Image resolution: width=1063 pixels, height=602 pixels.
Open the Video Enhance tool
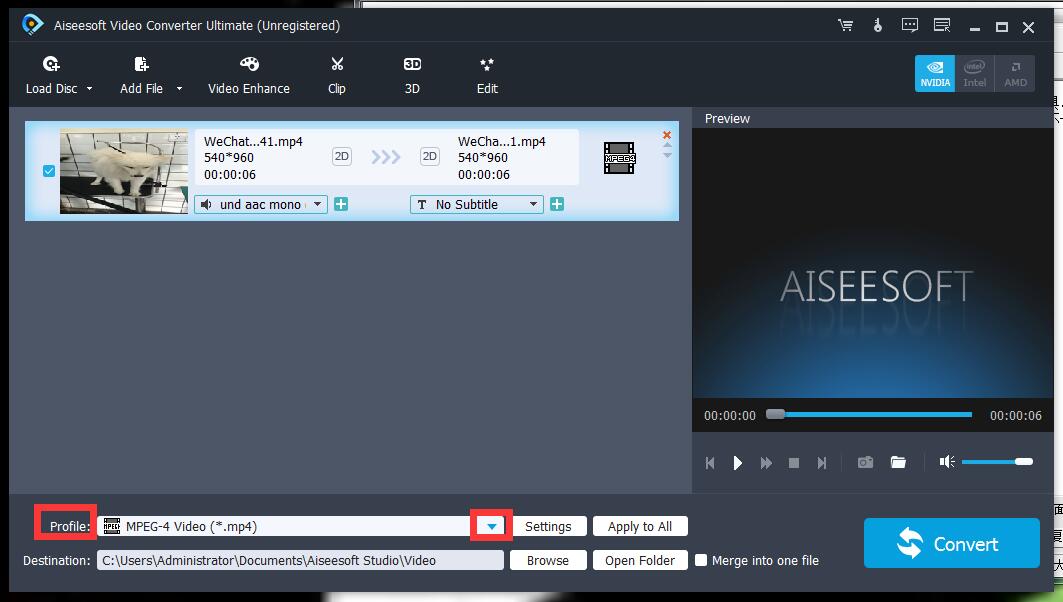click(x=249, y=75)
